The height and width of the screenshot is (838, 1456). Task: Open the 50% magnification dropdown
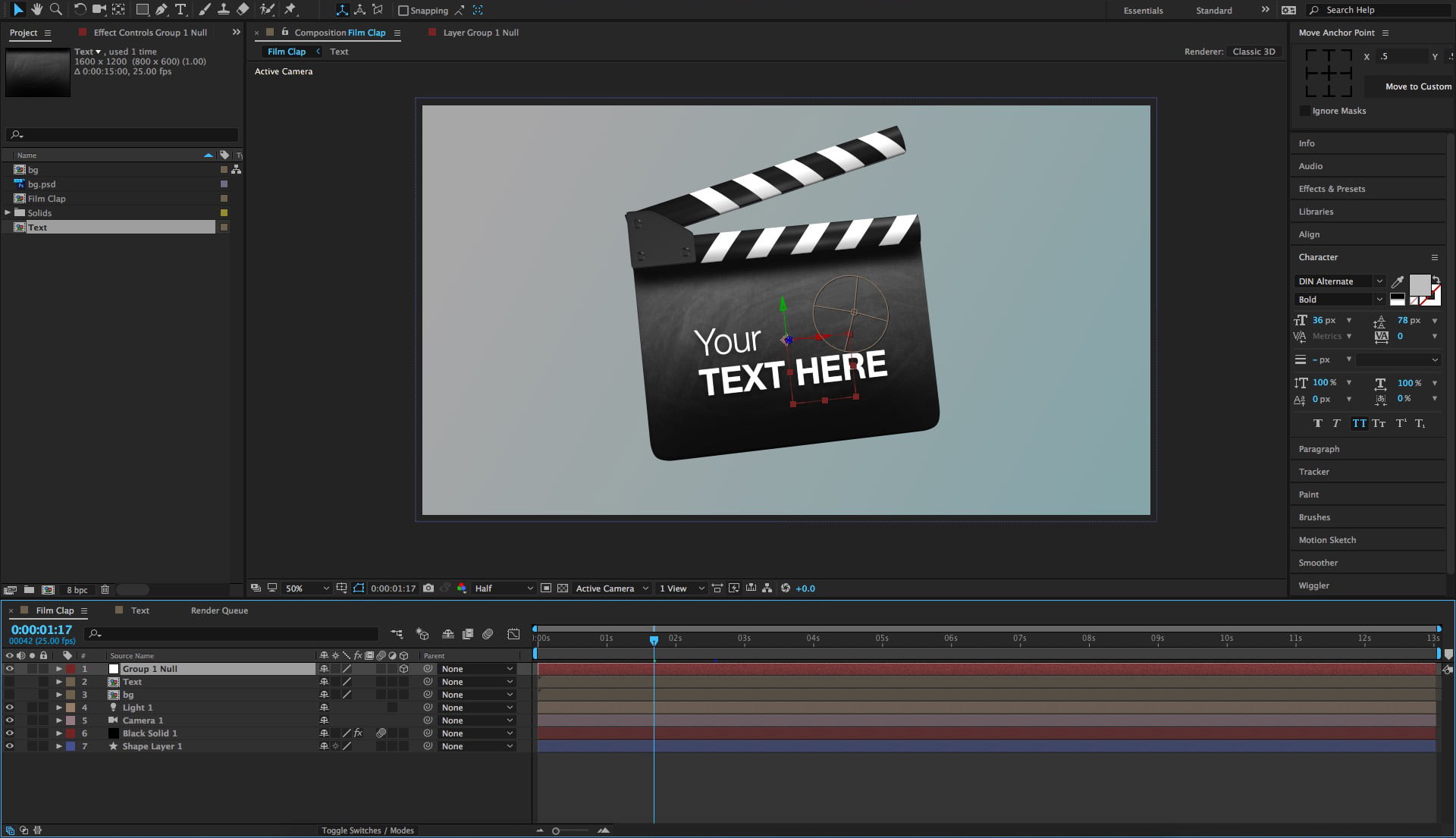pos(307,588)
